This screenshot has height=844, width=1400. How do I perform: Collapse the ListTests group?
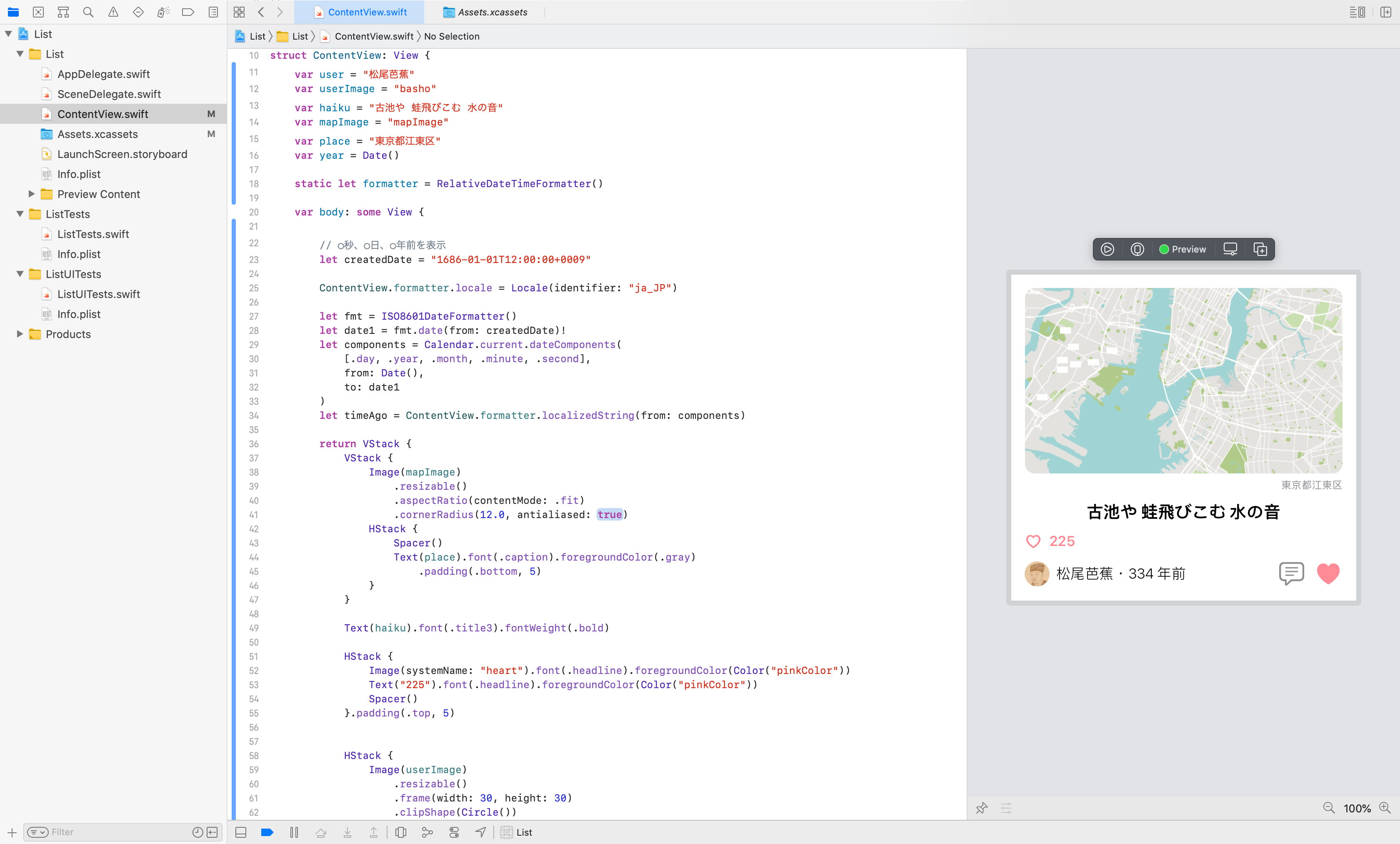pos(20,214)
